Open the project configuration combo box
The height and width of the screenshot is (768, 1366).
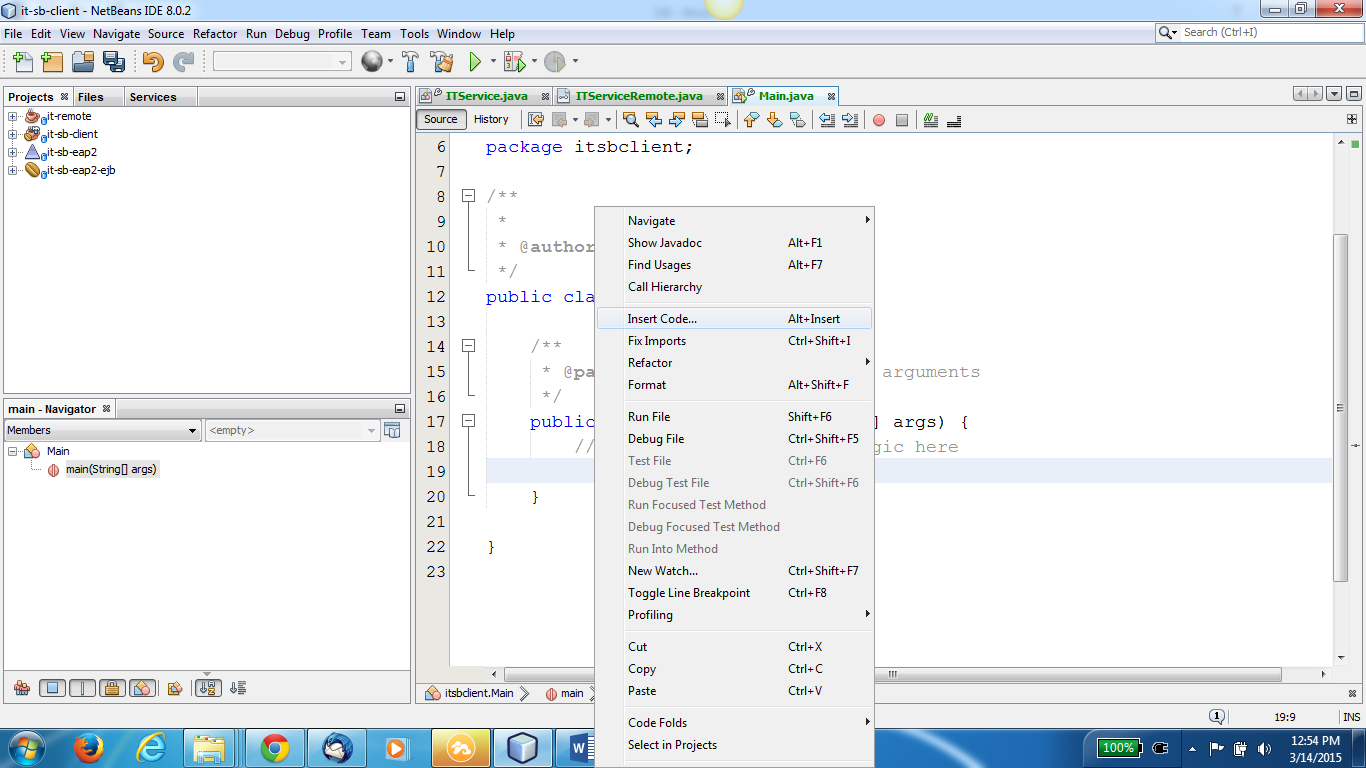point(282,62)
